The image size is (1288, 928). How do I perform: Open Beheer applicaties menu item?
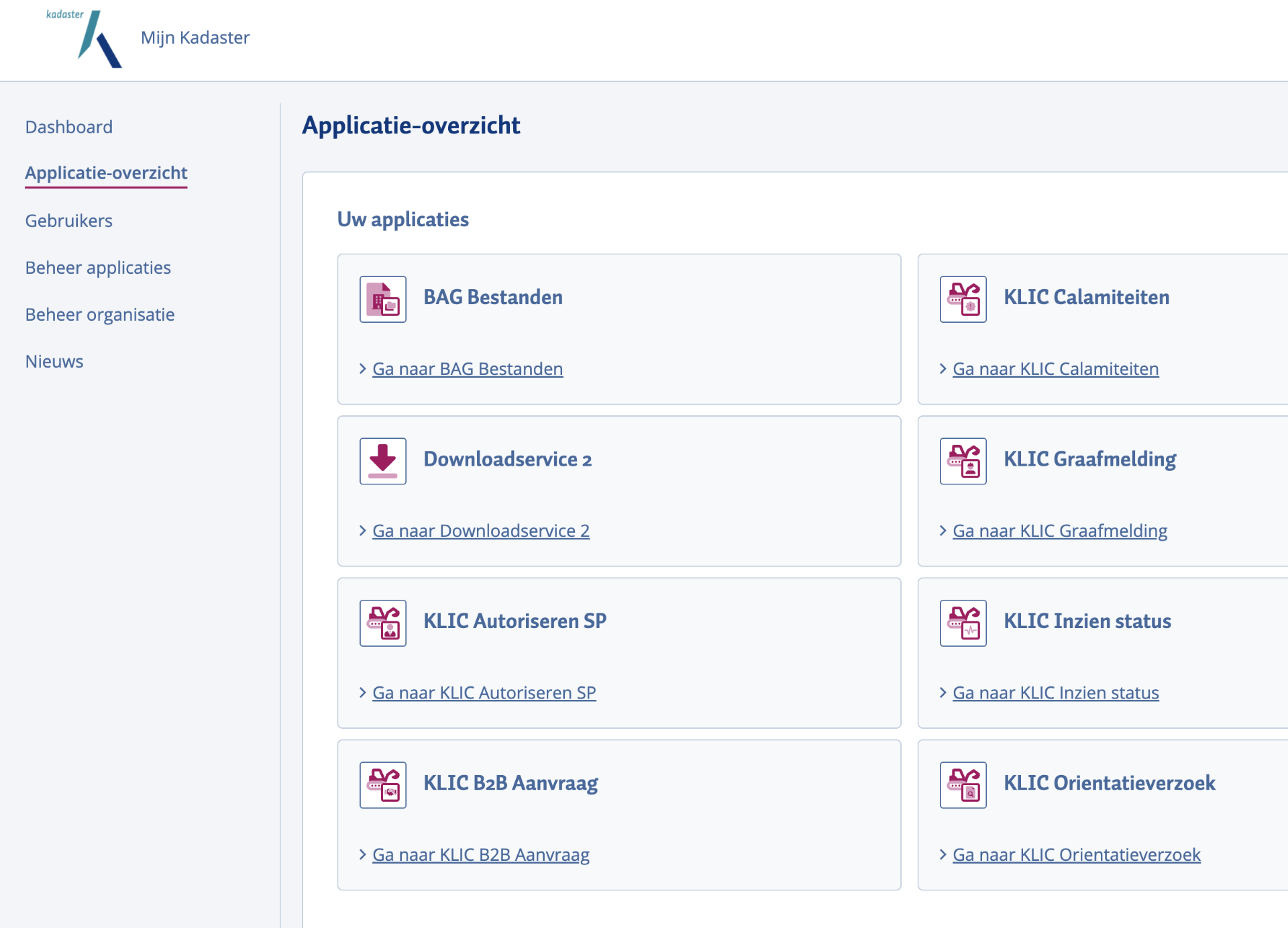coord(98,268)
